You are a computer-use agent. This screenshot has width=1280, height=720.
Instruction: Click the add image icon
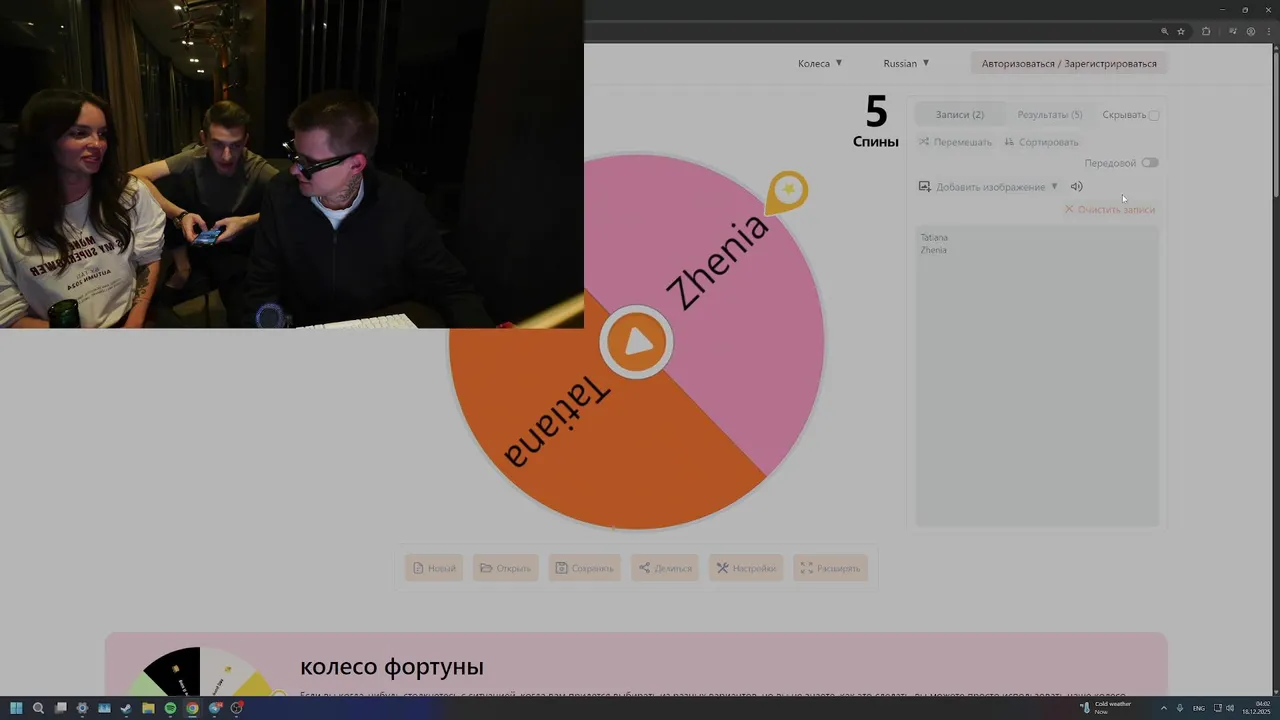[925, 187]
